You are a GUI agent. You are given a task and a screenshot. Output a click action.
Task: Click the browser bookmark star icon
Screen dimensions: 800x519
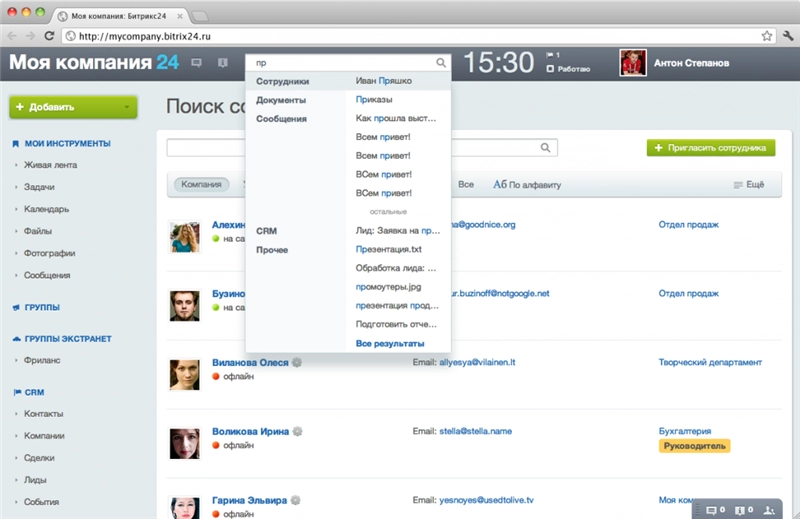point(766,36)
